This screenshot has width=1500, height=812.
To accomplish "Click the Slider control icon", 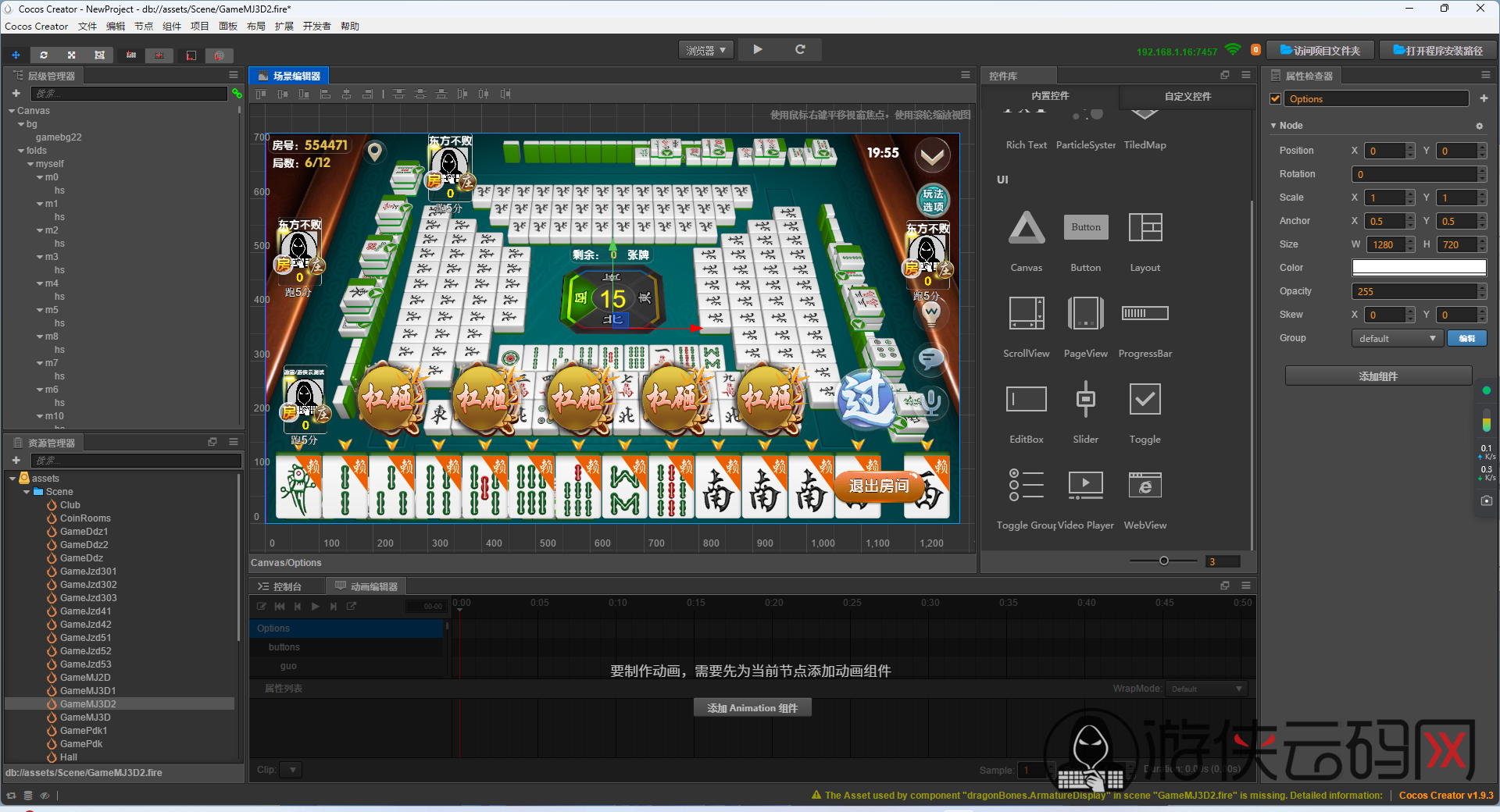I will [x=1086, y=399].
